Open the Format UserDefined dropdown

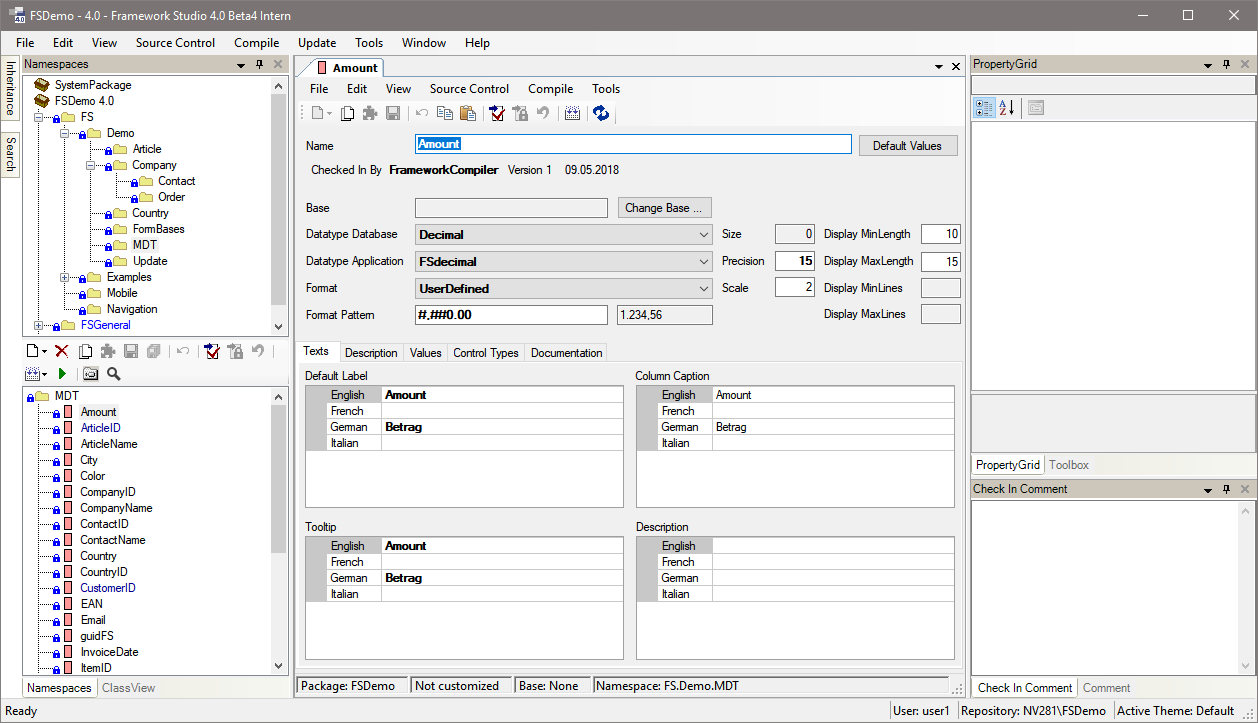point(705,289)
